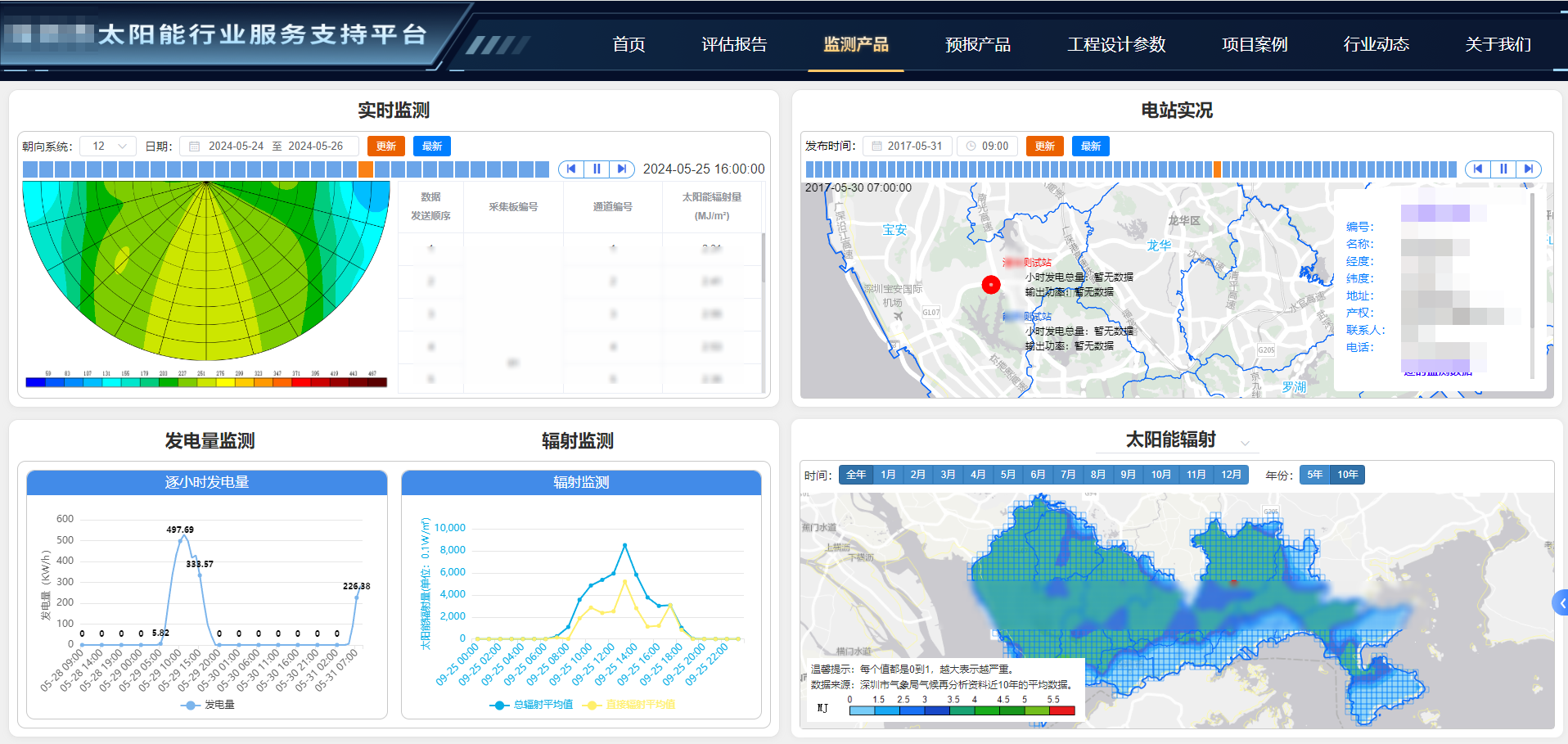Viewport: 1568px width, 744px height.
Task: Select 6月 month filter
Action: pyautogui.click(x=1038, y=475)
